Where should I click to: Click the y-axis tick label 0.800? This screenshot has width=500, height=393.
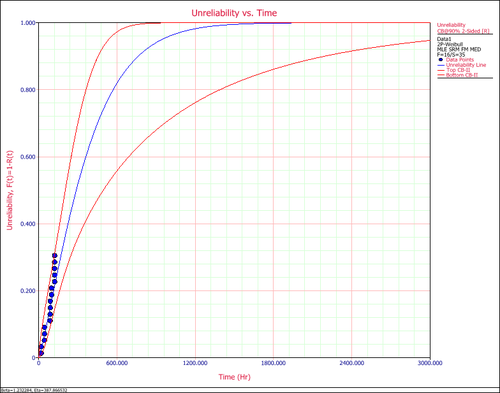(x=28, y=90)
